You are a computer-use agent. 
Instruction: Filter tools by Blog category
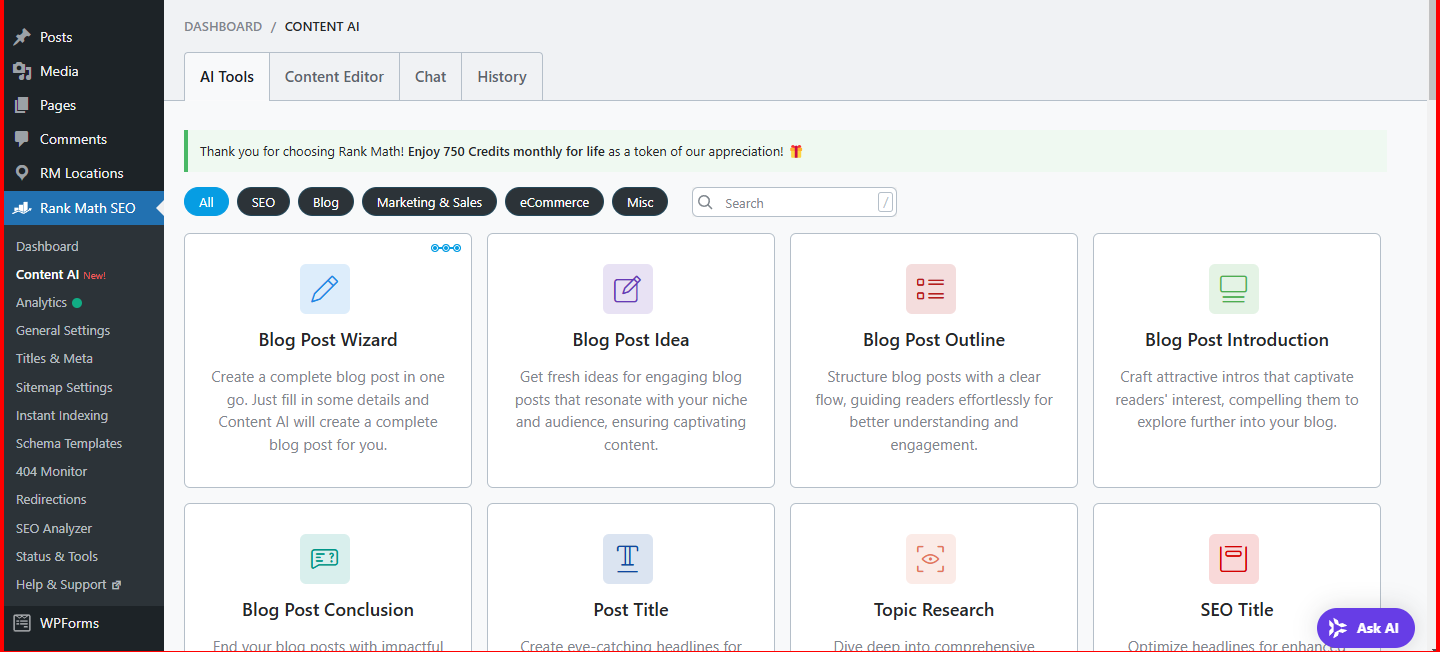[x=326, y=202]
